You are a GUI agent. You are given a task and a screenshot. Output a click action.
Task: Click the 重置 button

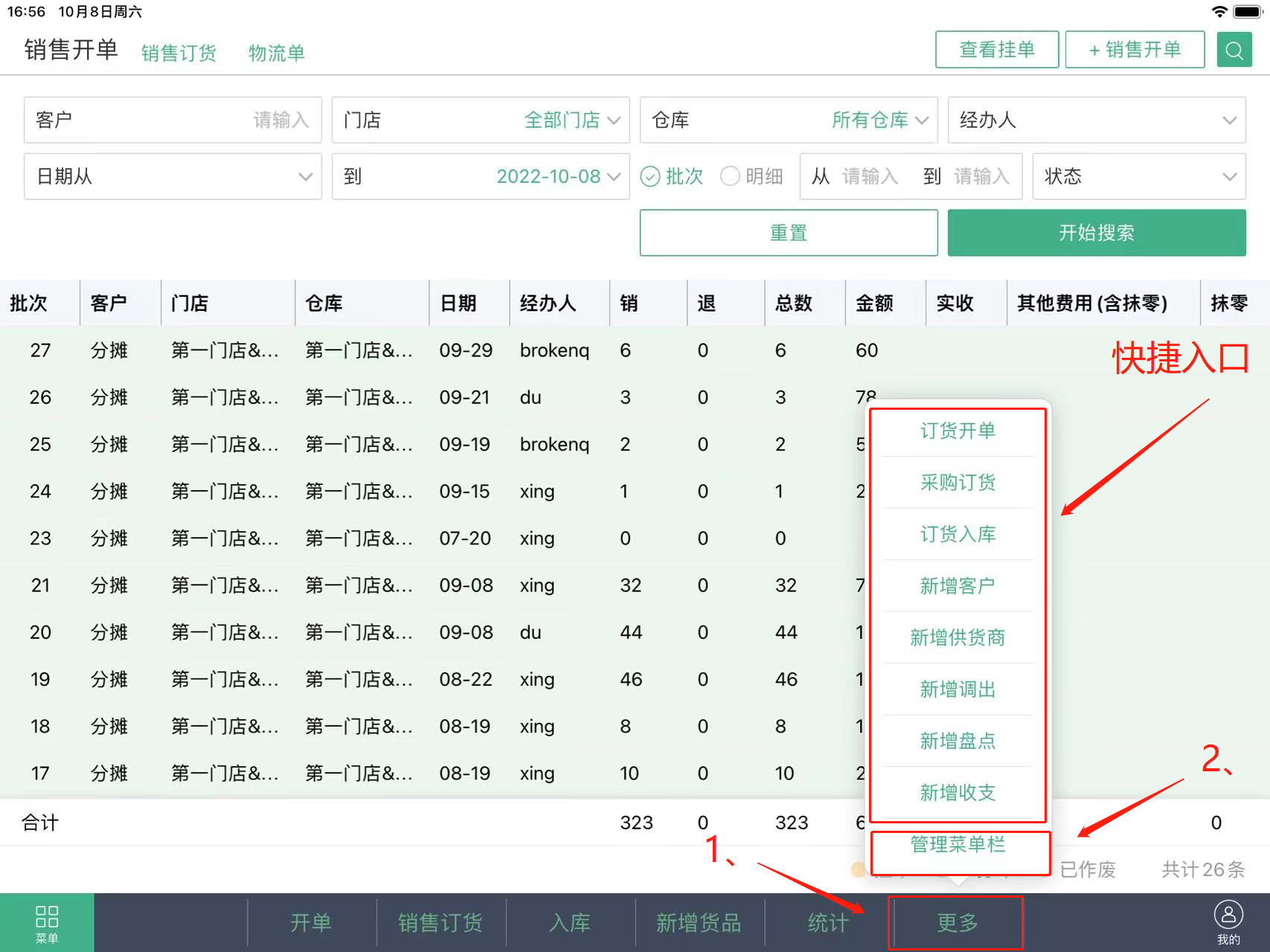pyautogui.click(x=789, y=233)
